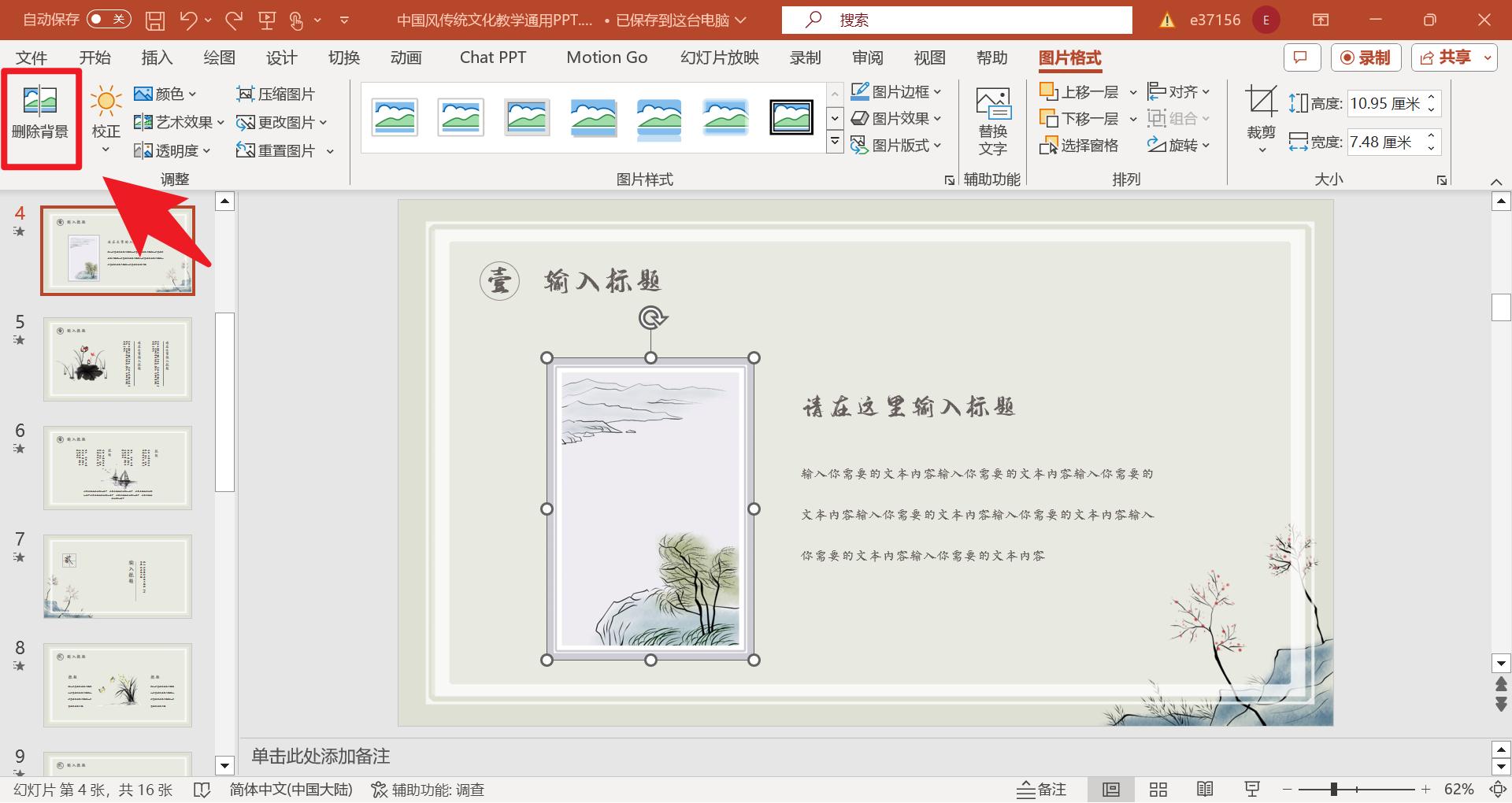This screenshot has height=803, width=1512.
Task: Open the Picture Border (图片边框) dropdown
Action: click(896, 92)
